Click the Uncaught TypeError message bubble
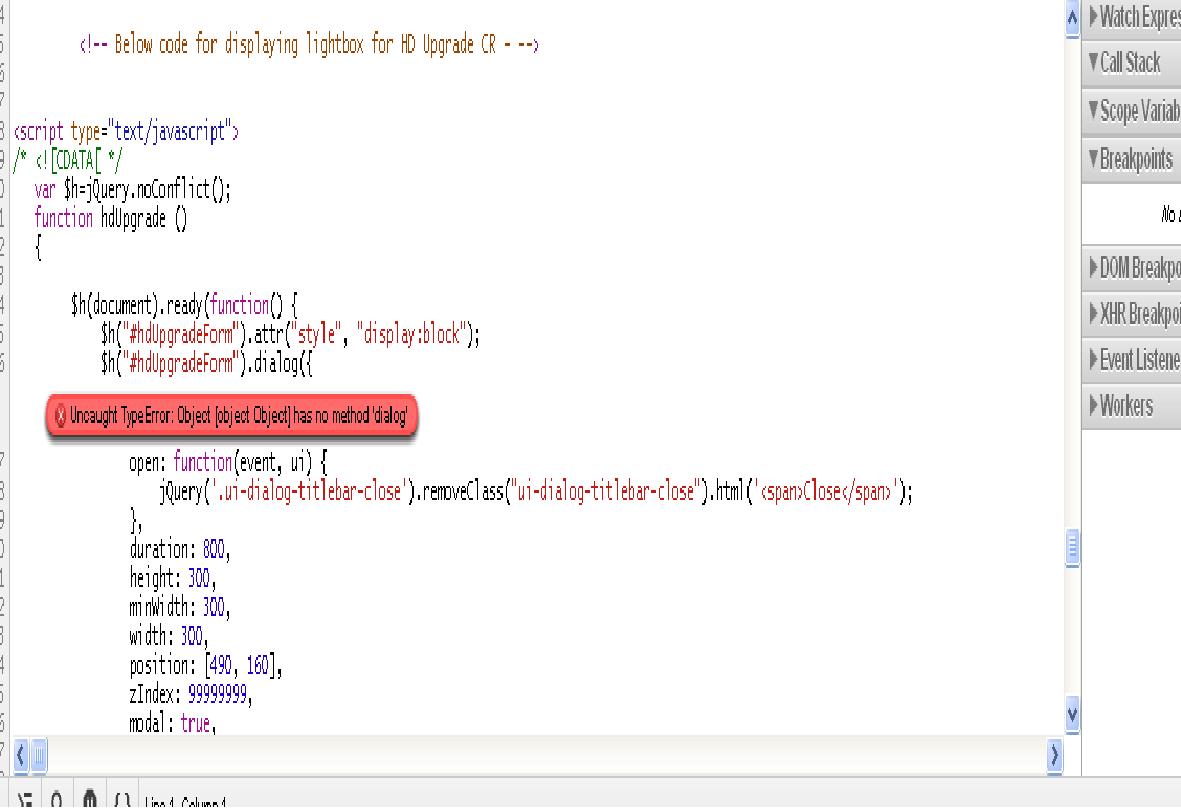This screenshot has width=1181, height=809. tap(231, 415)
